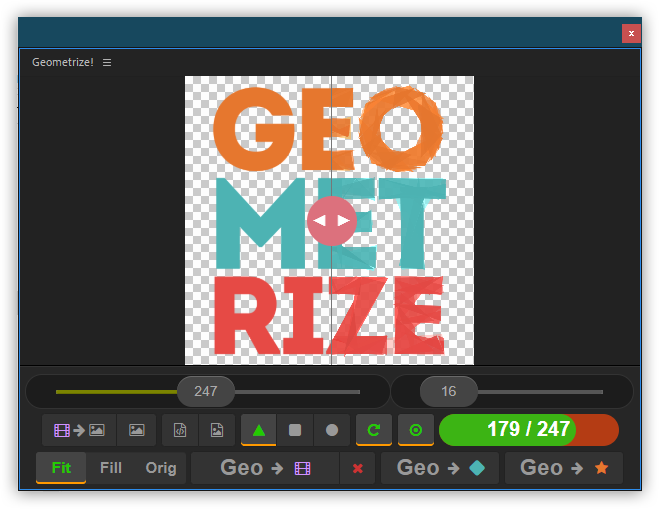This screenshot has height=509, width=659.
Task: Click the image file export icon
Action: pyautogui.click(x=217, y=430)
